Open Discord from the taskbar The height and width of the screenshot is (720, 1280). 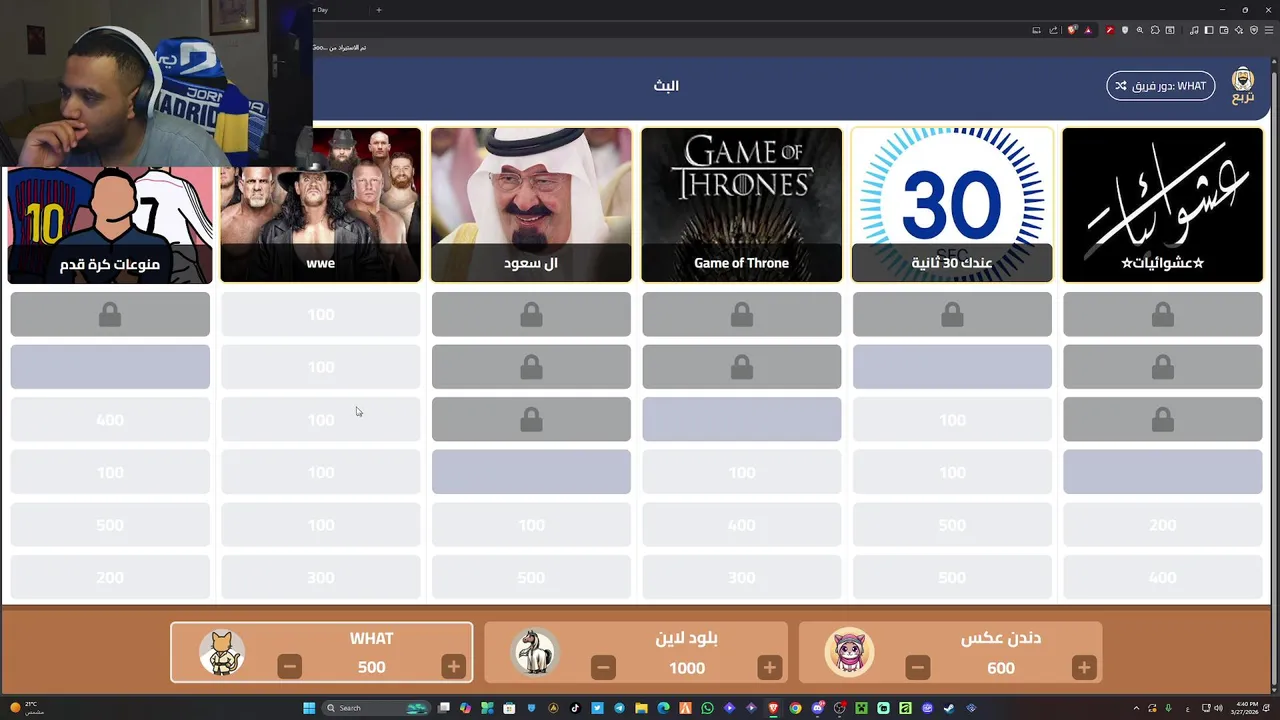click(x=817, y=708)
